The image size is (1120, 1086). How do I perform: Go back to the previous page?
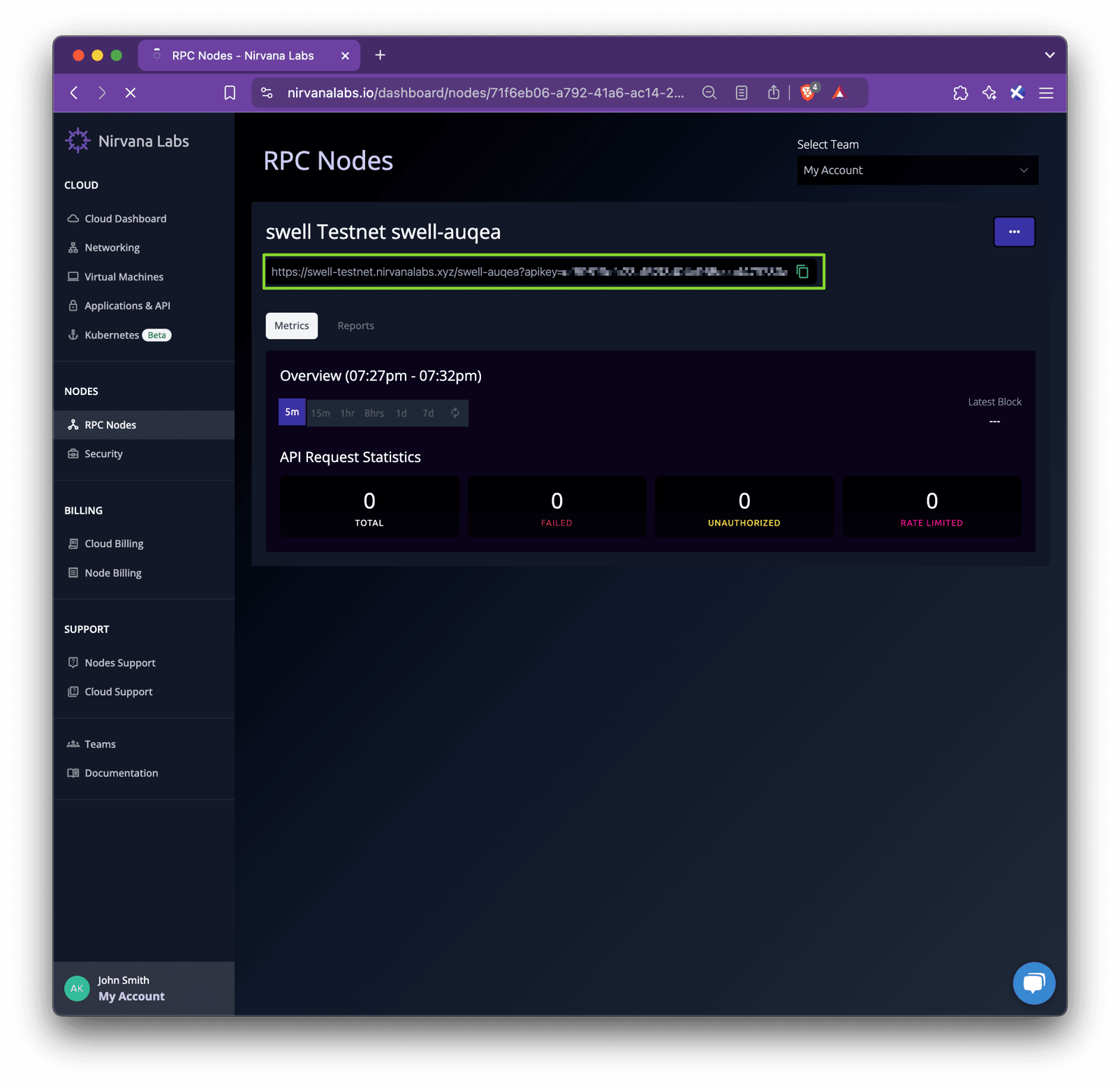tap(74, 93)
